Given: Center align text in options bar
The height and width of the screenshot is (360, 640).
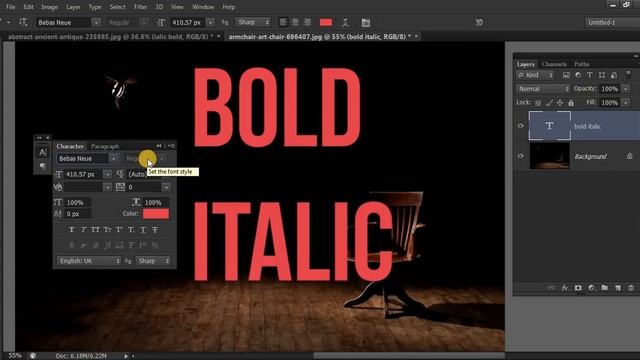Looking at the screenshot, I should point(295,22).
